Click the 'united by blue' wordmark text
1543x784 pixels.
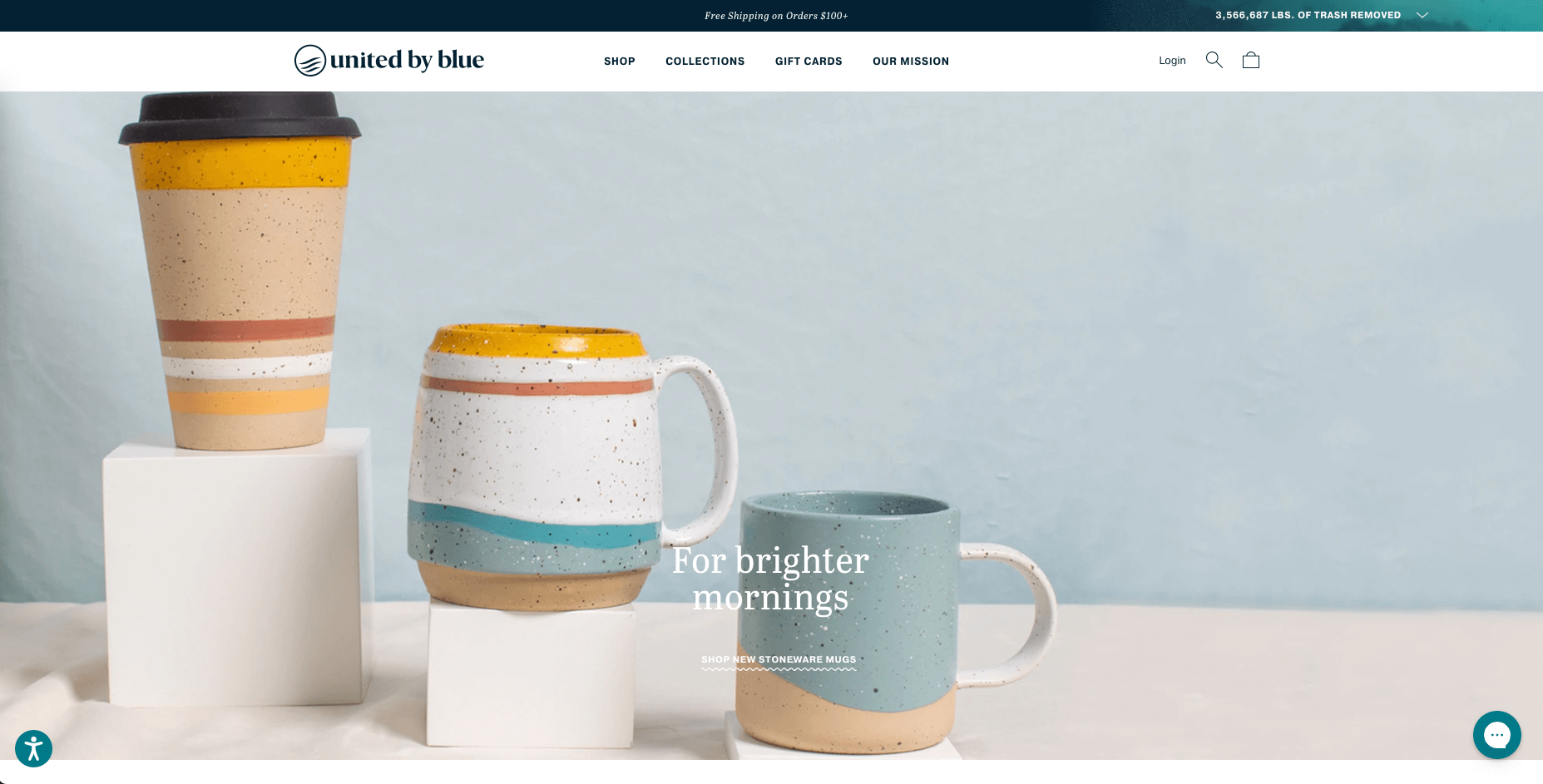[x=407, y=60]
